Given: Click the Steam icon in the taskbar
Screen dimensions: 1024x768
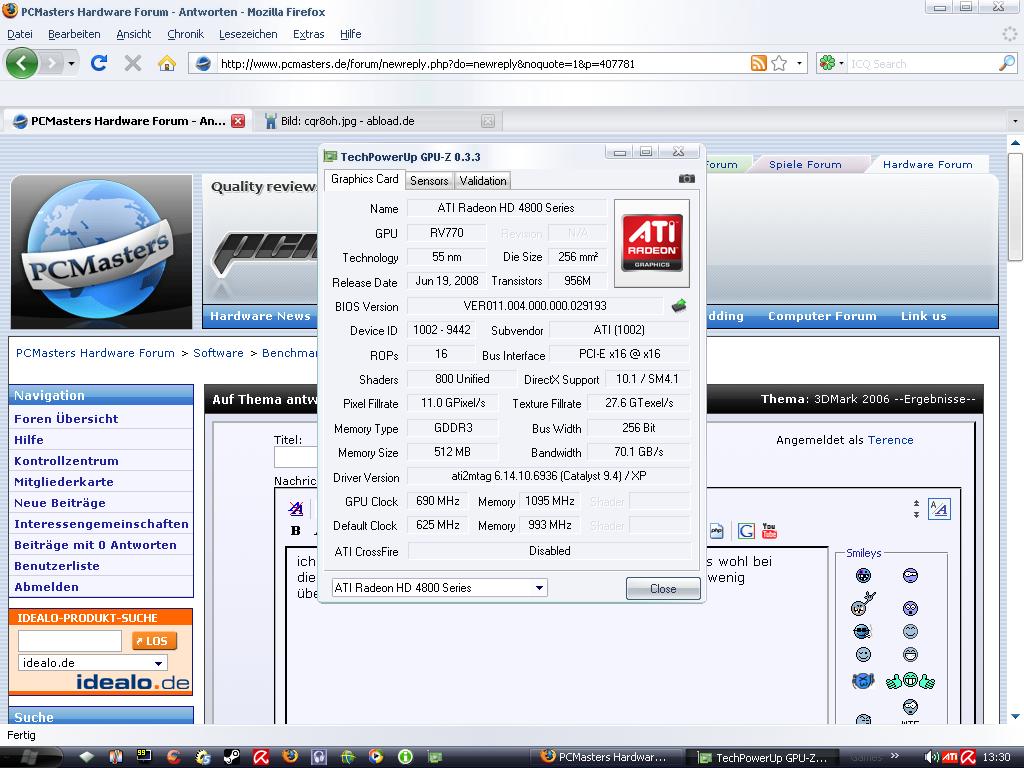Looking at the screenshot, I should click(x=231, y=757).
